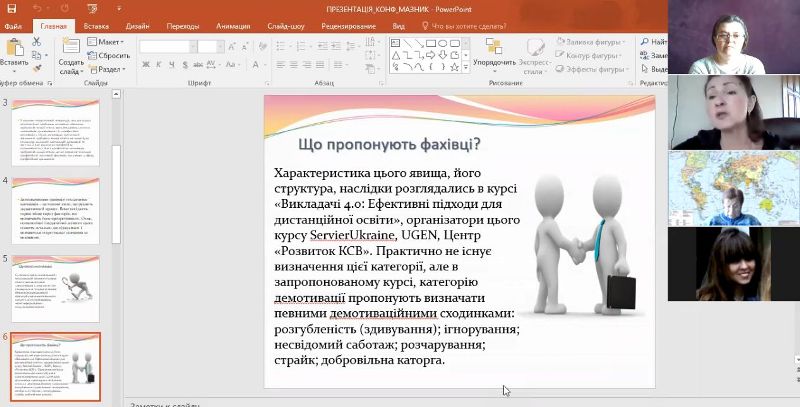Toggle italic (К) text formatting

[x=157, y=65]
